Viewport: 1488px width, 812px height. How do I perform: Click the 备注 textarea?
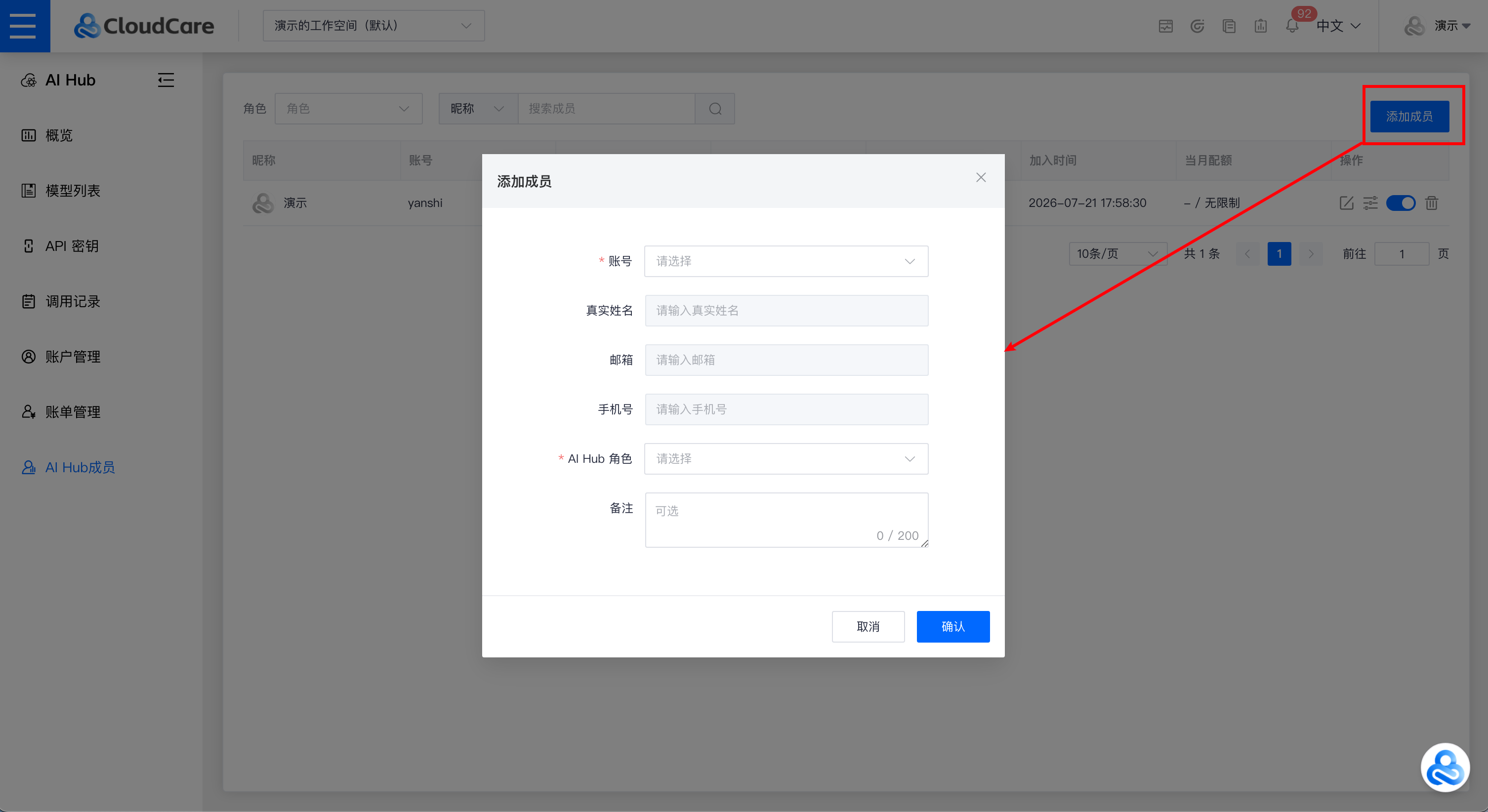(786, 520)
